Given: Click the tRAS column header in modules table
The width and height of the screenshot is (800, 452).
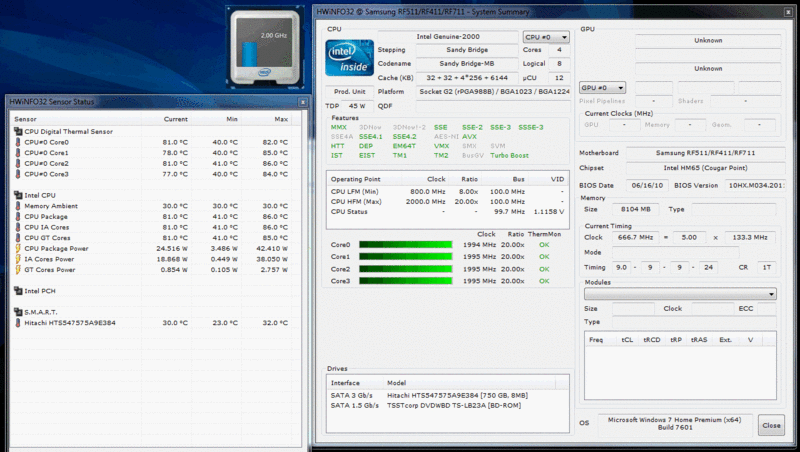Looking at the screenshot, I should (699, 340).
